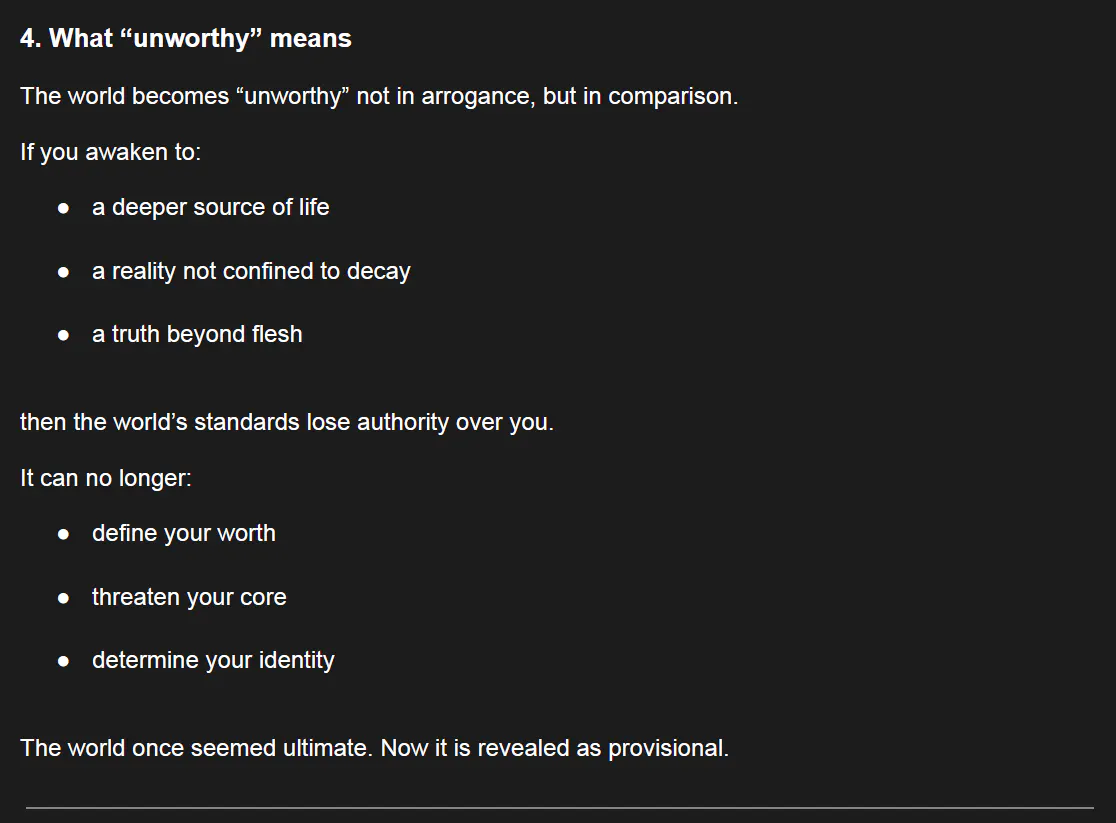Click the line "If you awaken to:"
The height and width of the screenshot is (823, 1116).
coord(110,153)
